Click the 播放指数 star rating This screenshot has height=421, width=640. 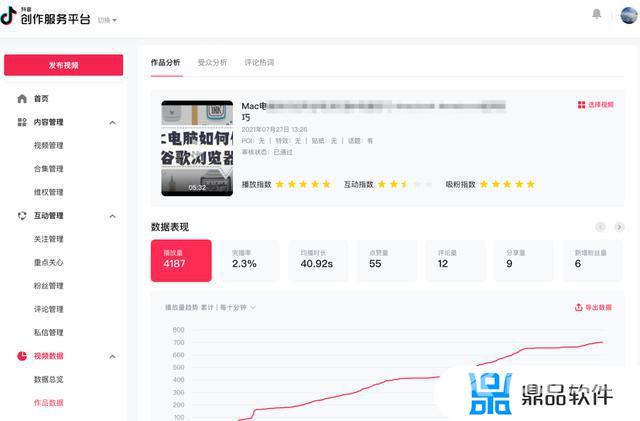[303, 184]
